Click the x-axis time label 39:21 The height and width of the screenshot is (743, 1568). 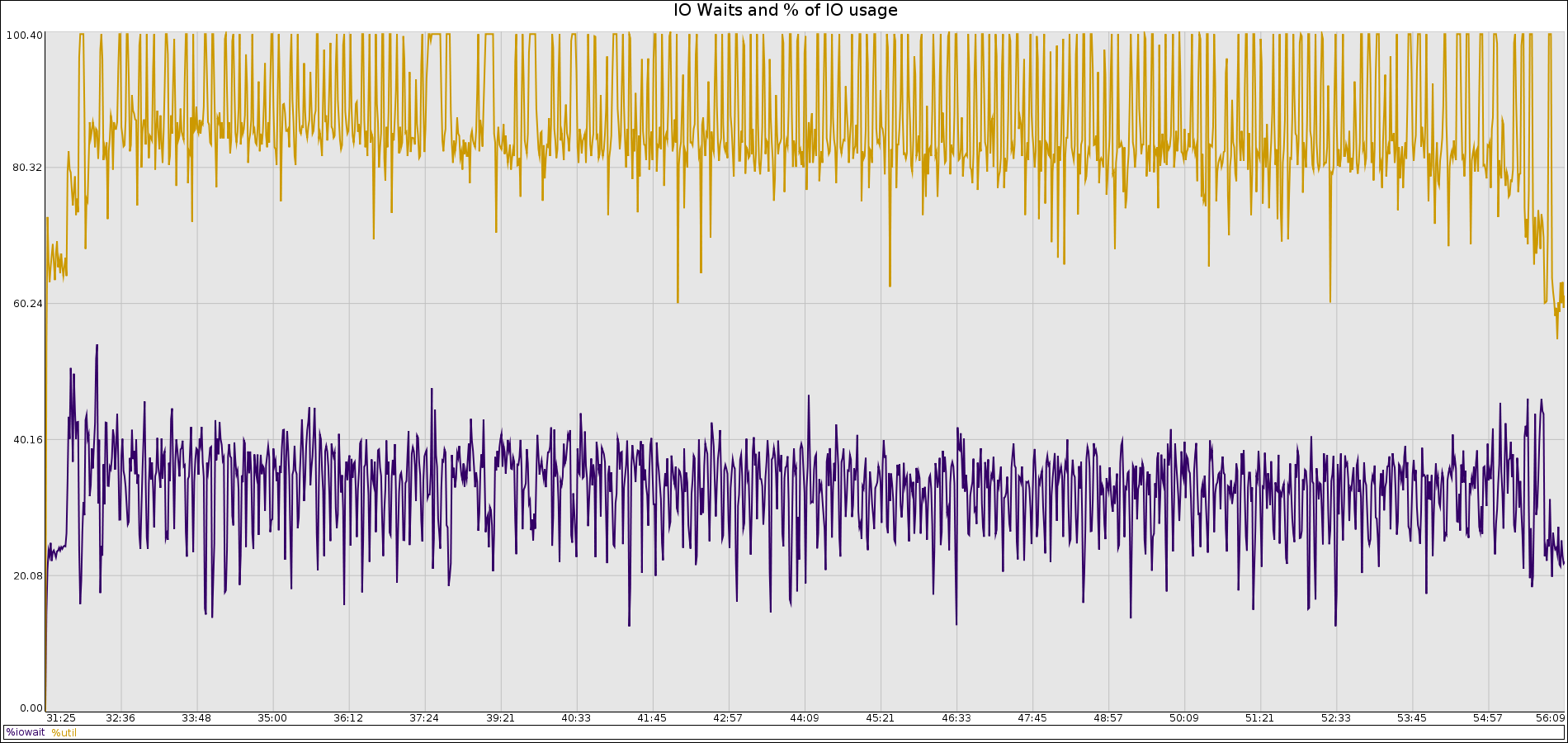click(x=500, y=718)
